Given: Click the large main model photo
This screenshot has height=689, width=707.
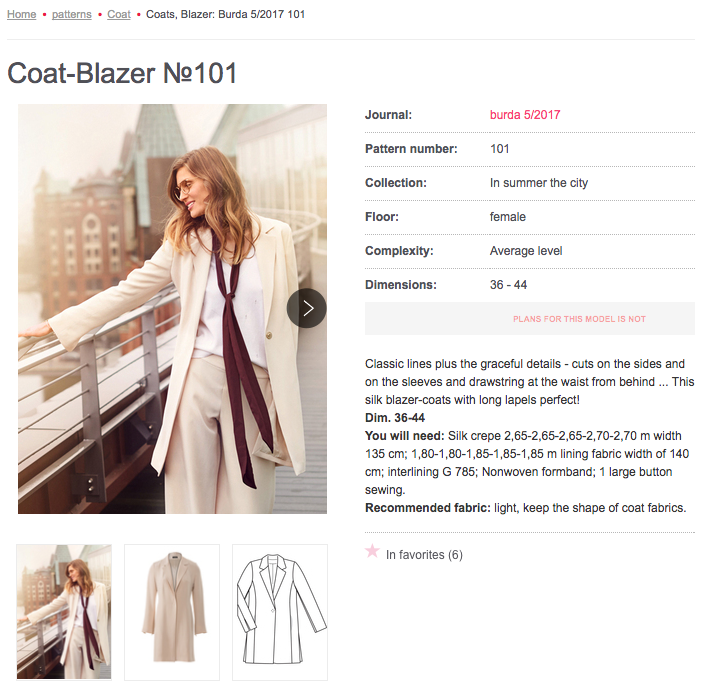Looking at the screenshot, I should click(x=150, y=308).
